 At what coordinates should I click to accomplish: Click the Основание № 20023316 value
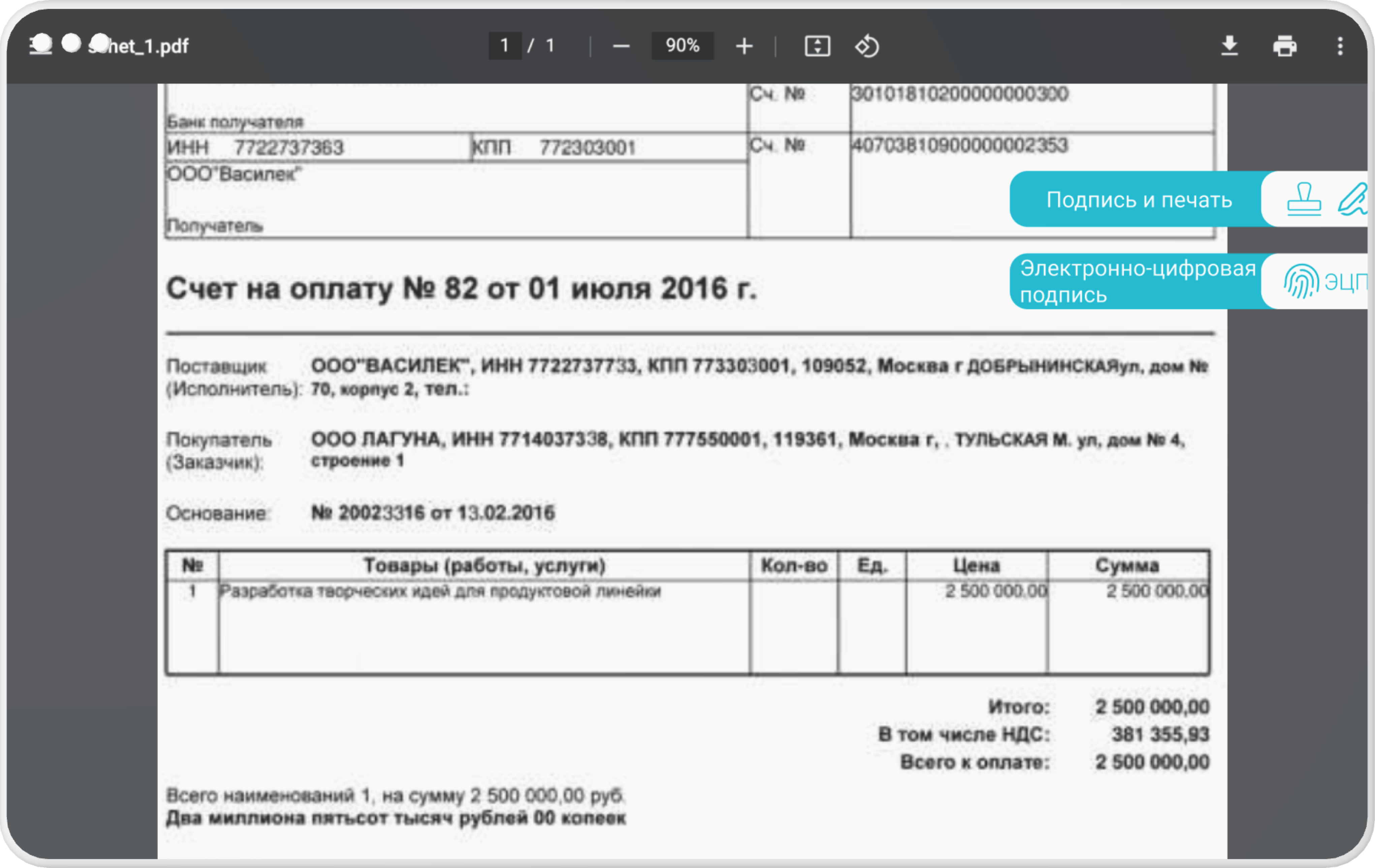pyautogui.click(x=433, y=513)
